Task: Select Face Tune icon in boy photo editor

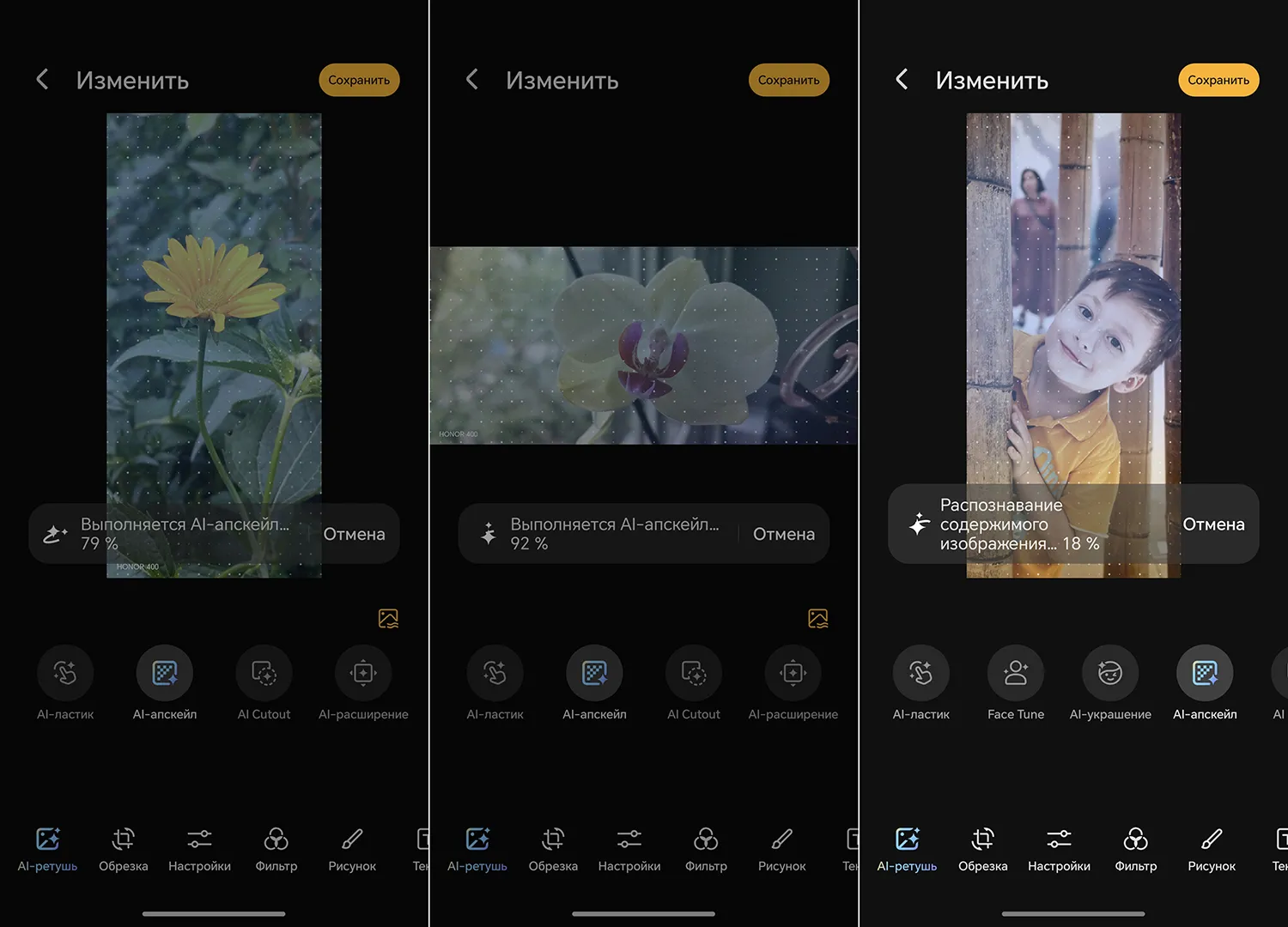Action: click(1016, 673)
